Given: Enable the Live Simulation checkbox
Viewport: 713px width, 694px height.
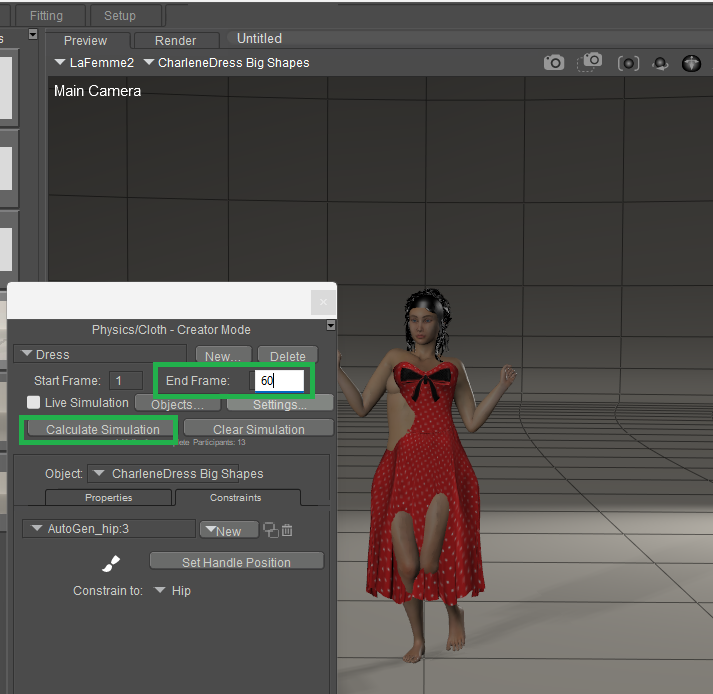Looking at the screenshot, I should coord(34,403).
